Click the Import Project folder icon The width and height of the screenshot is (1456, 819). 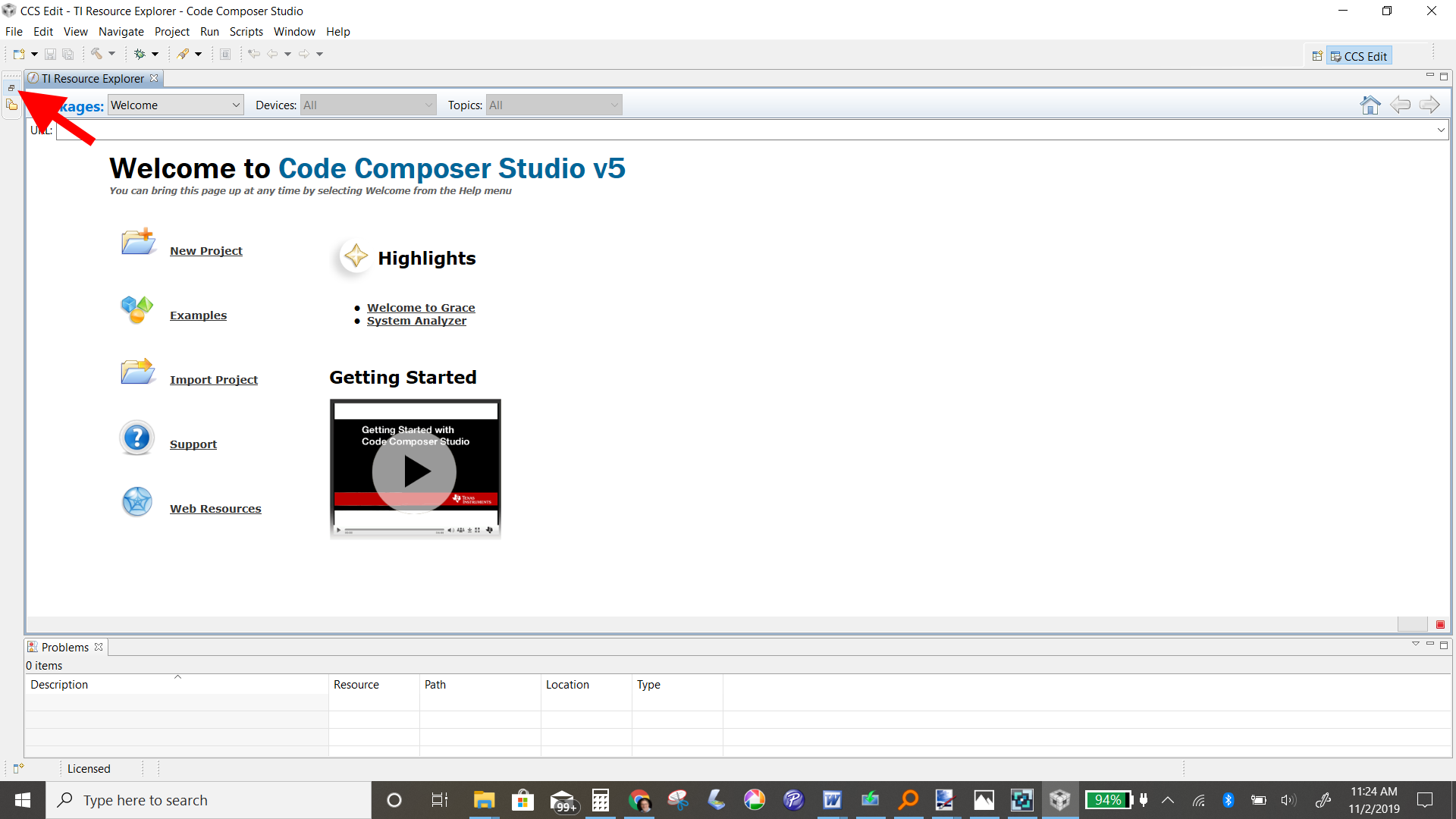[138, 372]
